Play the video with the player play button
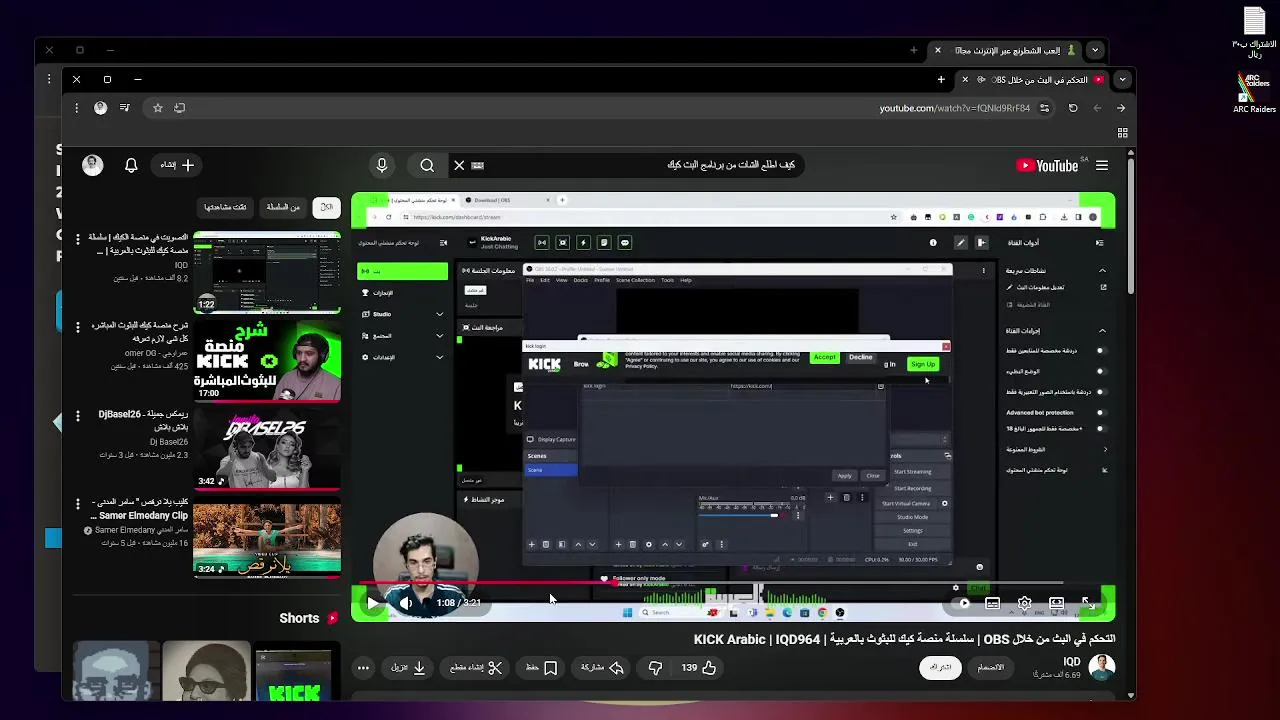Image resolution: width=1280 pixels, height=720 pixels. point(373,603)
